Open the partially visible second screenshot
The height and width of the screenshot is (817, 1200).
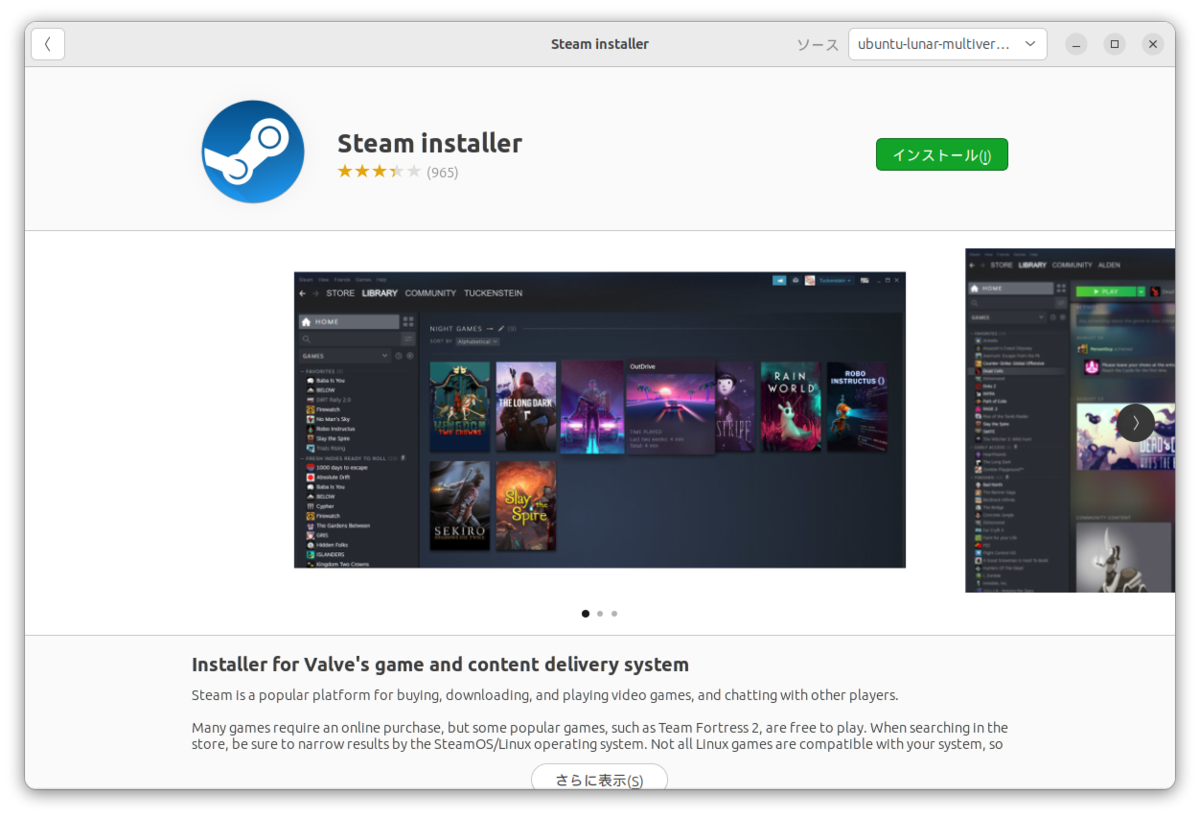click(x=1070, y=420)
